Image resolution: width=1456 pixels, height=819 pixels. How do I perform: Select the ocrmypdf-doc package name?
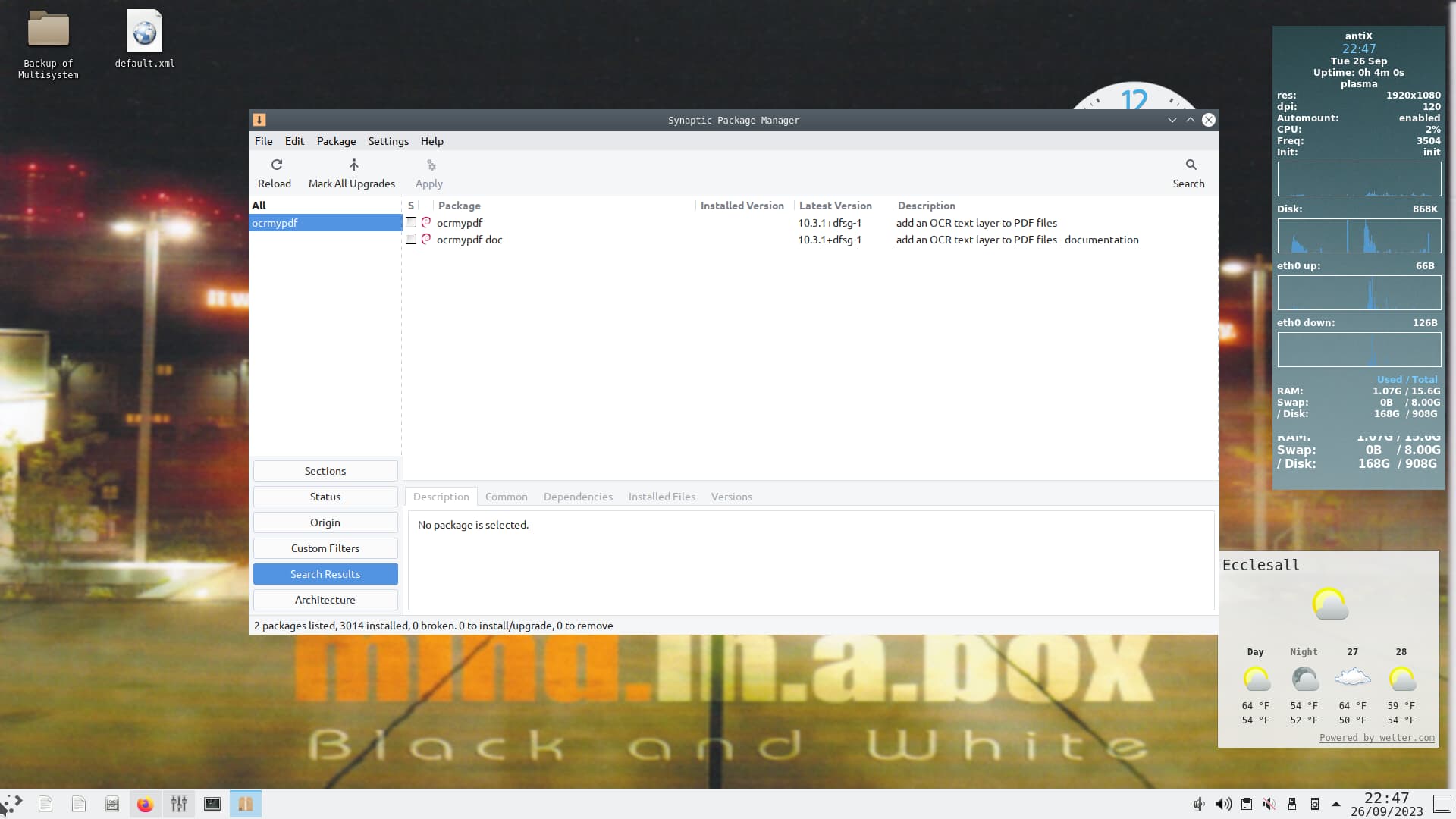click(469, 240)
